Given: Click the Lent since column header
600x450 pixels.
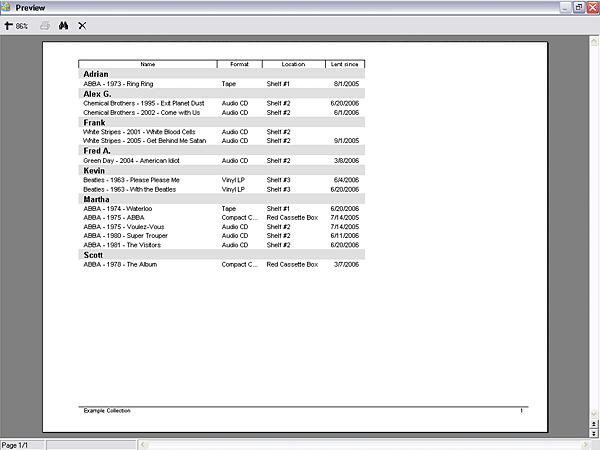Looking at the screenshot, I should pyautogui.click(x=345, y=64).
